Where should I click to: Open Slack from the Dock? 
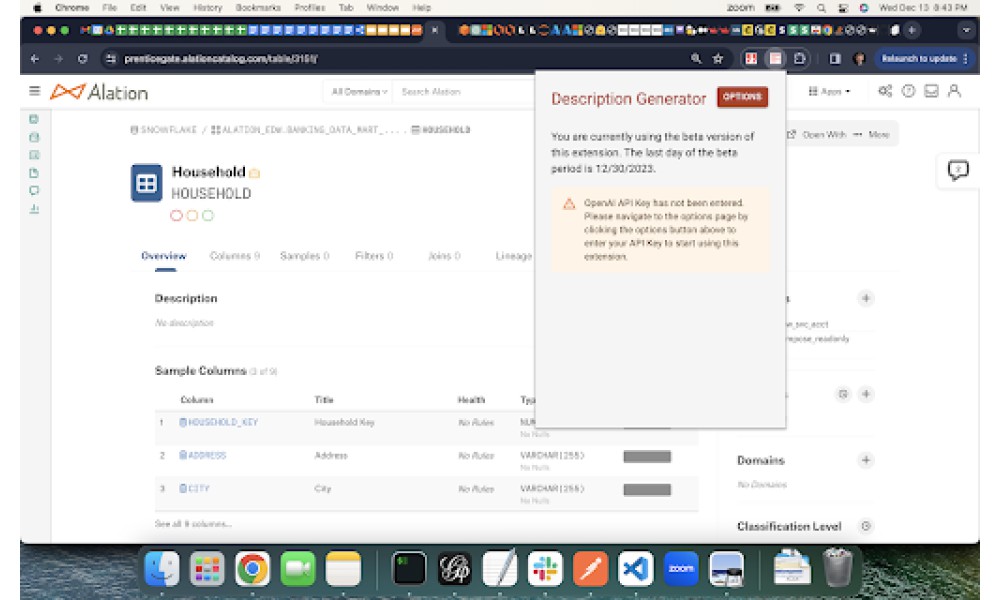point(545,569)
